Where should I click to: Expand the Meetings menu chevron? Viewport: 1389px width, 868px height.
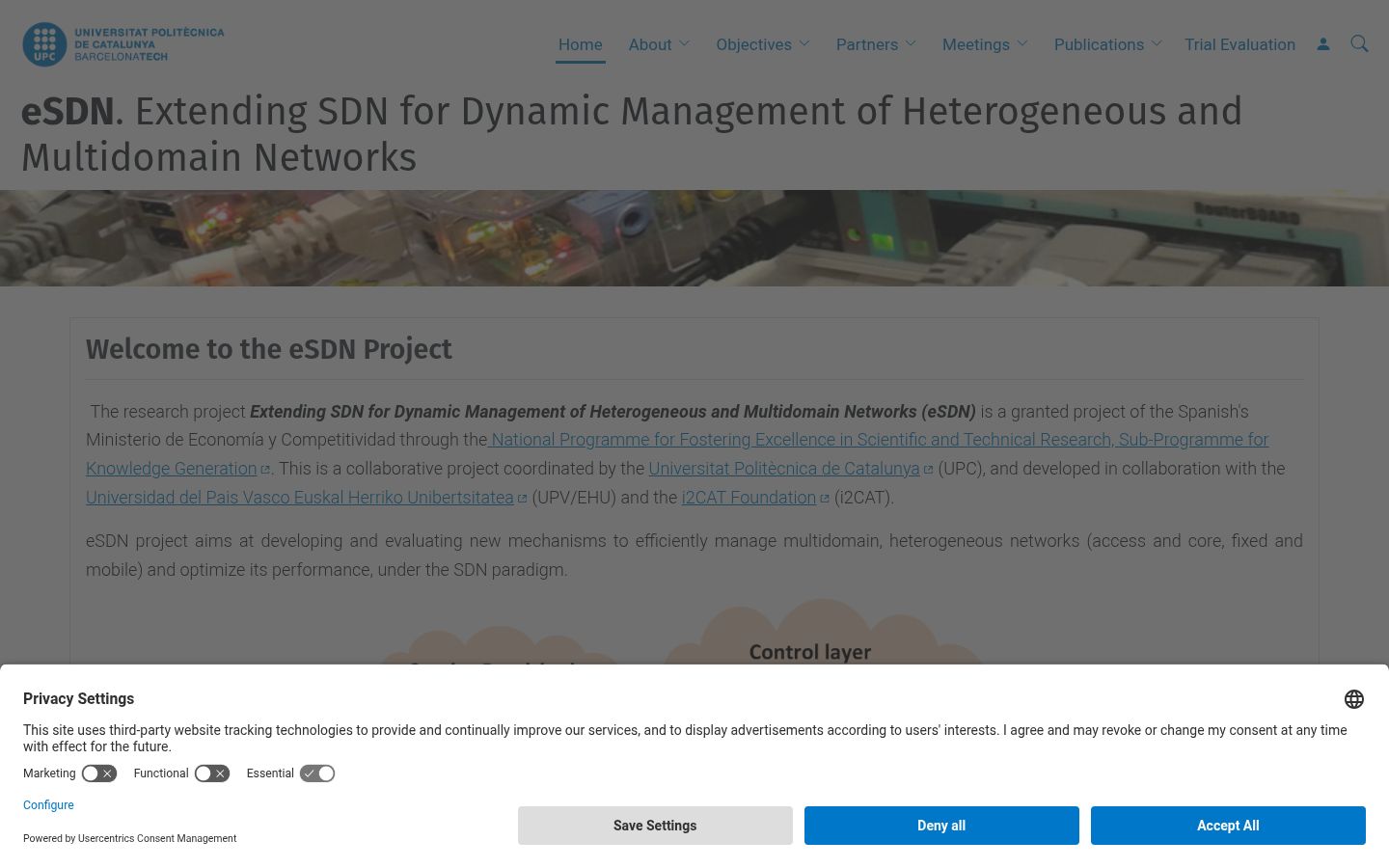(1022, 43)
